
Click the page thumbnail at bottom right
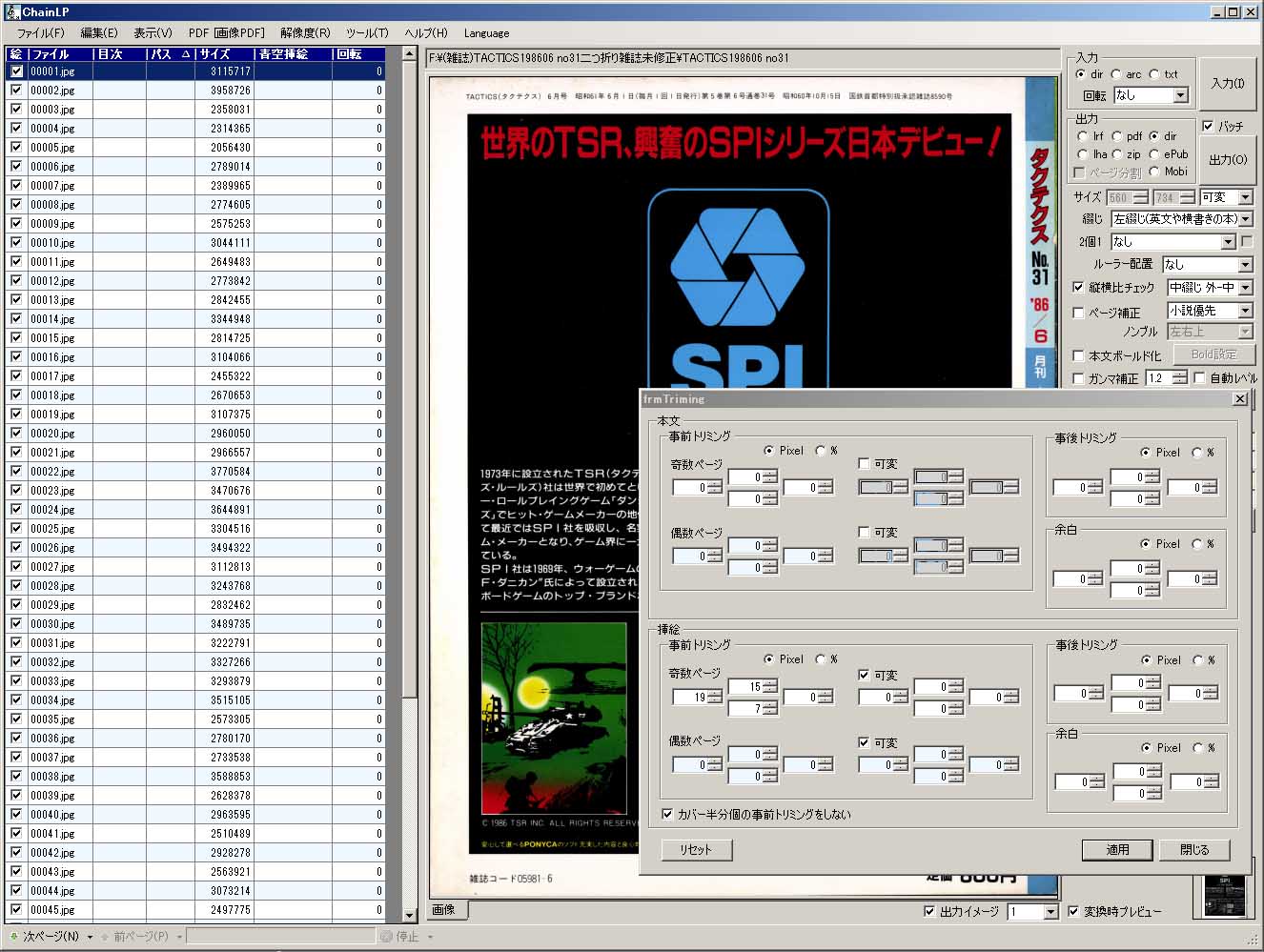coord(1225,896)
